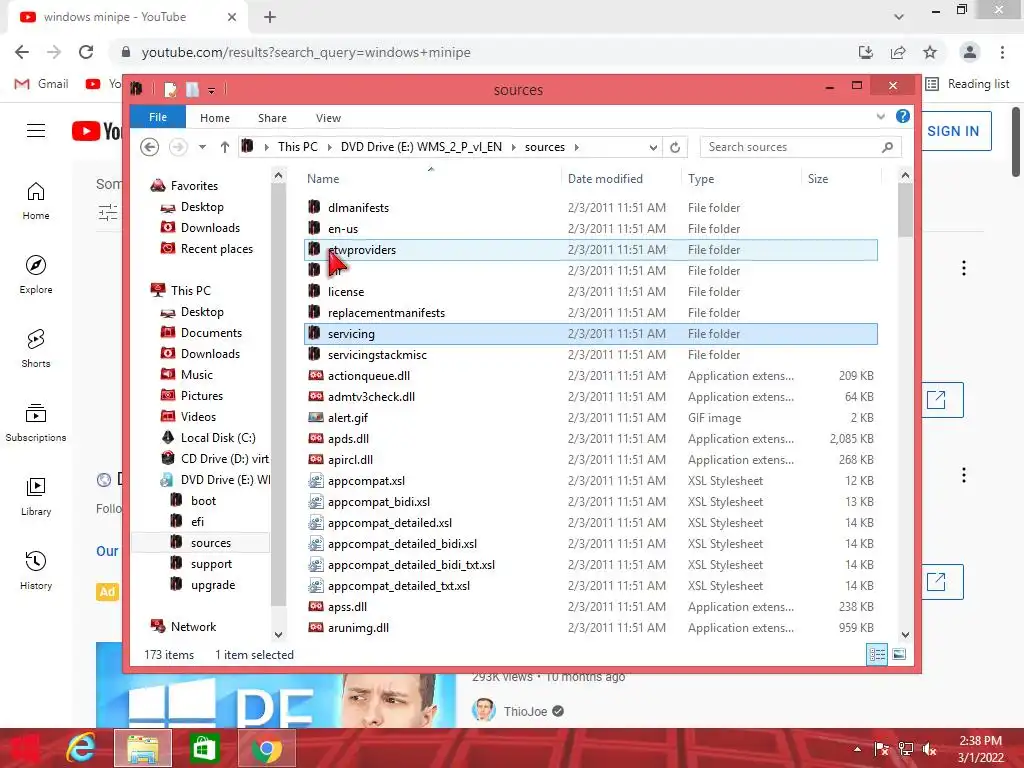The height and width of the screenshot is (768, 1024).
Task: Switch to large icons view layout
Action: [899, 654]
